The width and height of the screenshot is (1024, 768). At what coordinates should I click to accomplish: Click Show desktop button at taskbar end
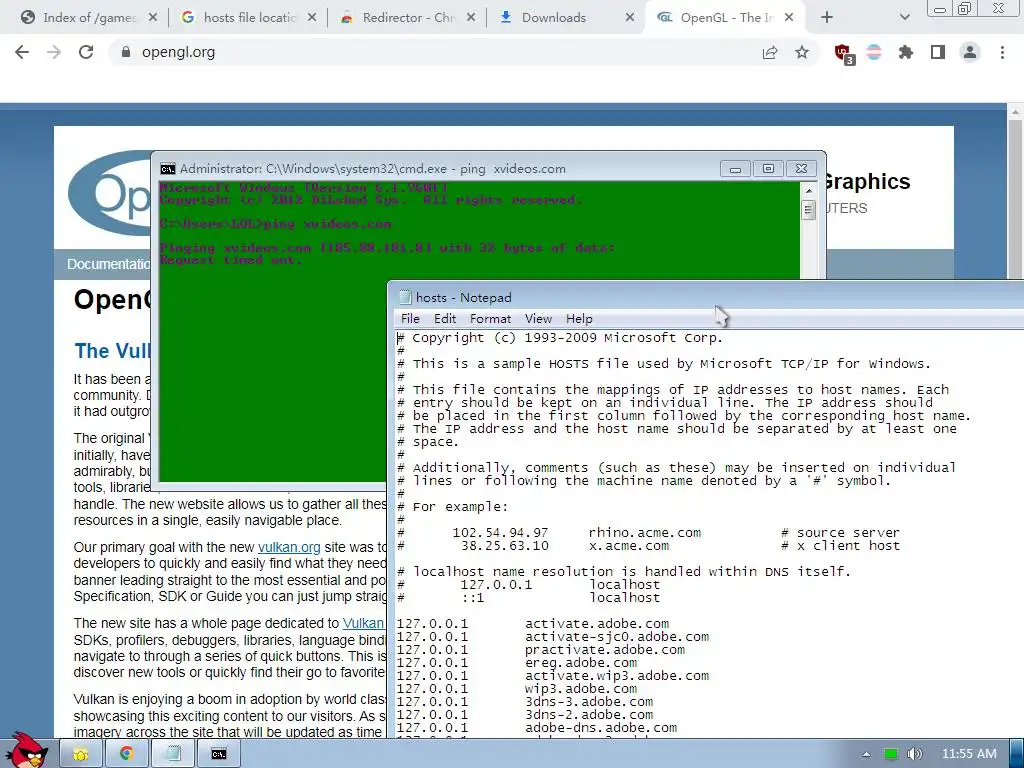click(x=1017, y=754)
